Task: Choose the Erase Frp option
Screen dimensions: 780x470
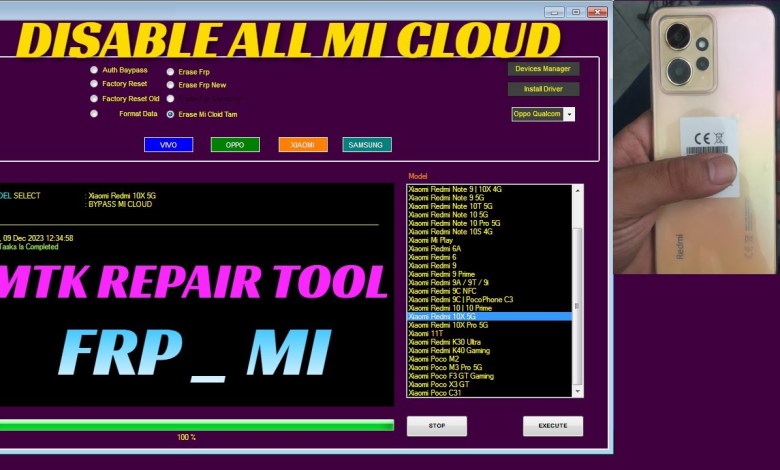Action: pyautogui.click(x=170, y=72)
